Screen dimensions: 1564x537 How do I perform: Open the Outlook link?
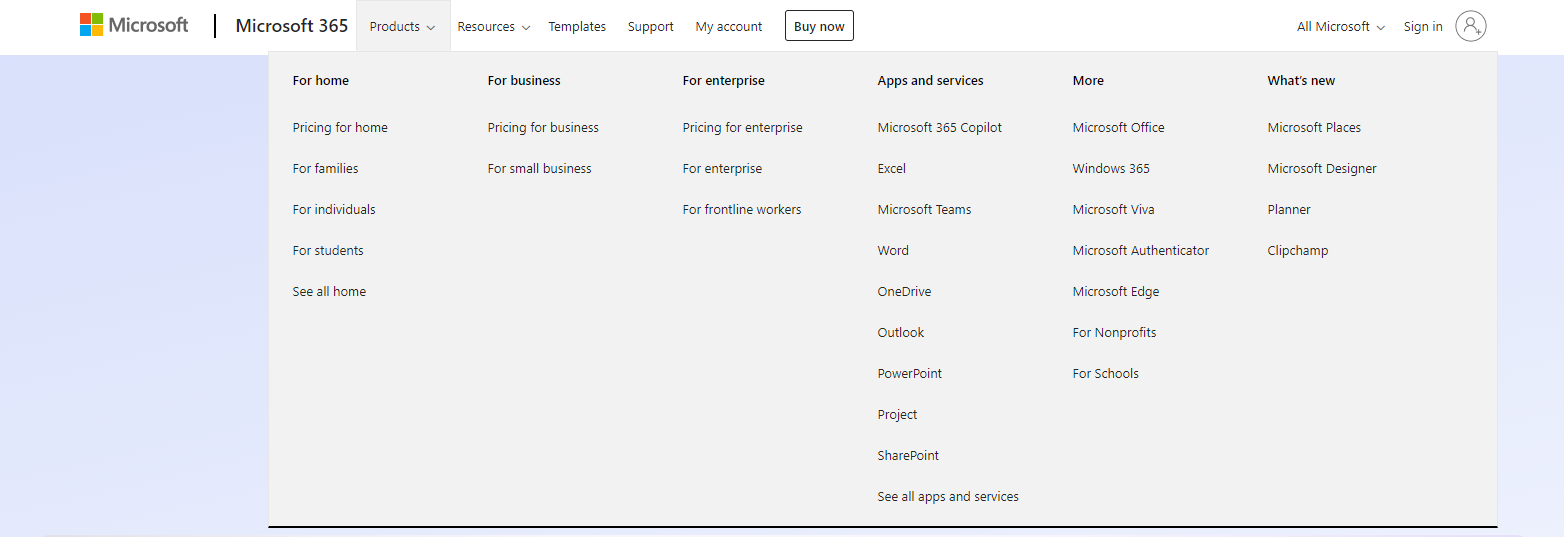pyautogui.click(x=901, y=333)
